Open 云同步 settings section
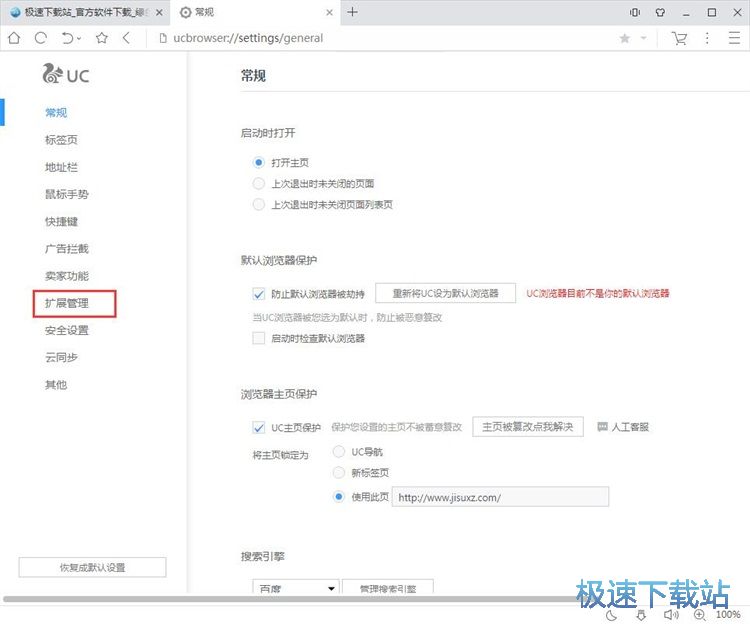Screen dimensions: 750x624 click(x=61, y=358)
